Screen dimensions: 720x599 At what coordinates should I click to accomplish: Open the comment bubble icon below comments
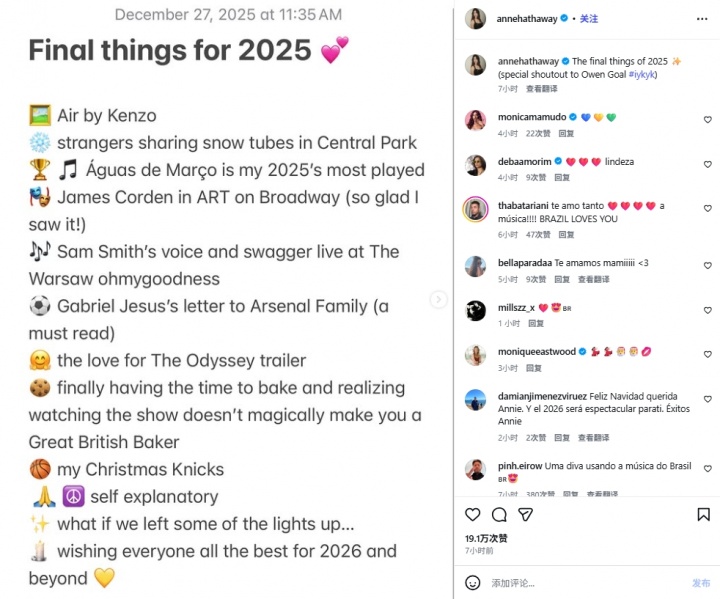point(499,515)
